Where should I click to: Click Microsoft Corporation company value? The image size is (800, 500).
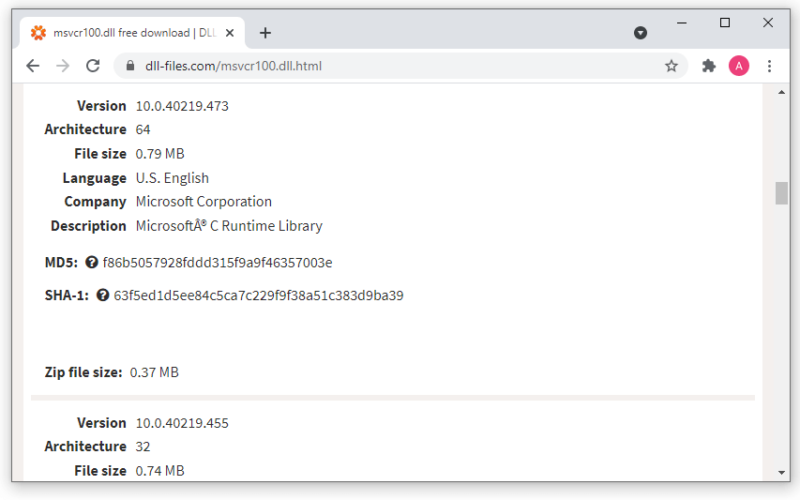(204, 202)
